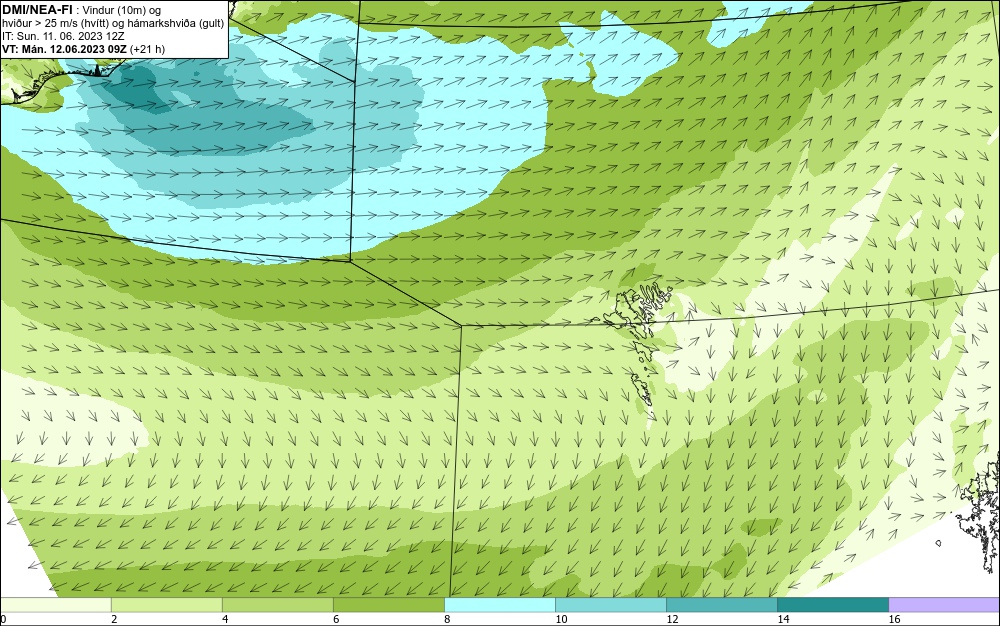Click the "Vindur (10m) og" header text
Screen dimensions: 1000x626
tap(122, 10)
